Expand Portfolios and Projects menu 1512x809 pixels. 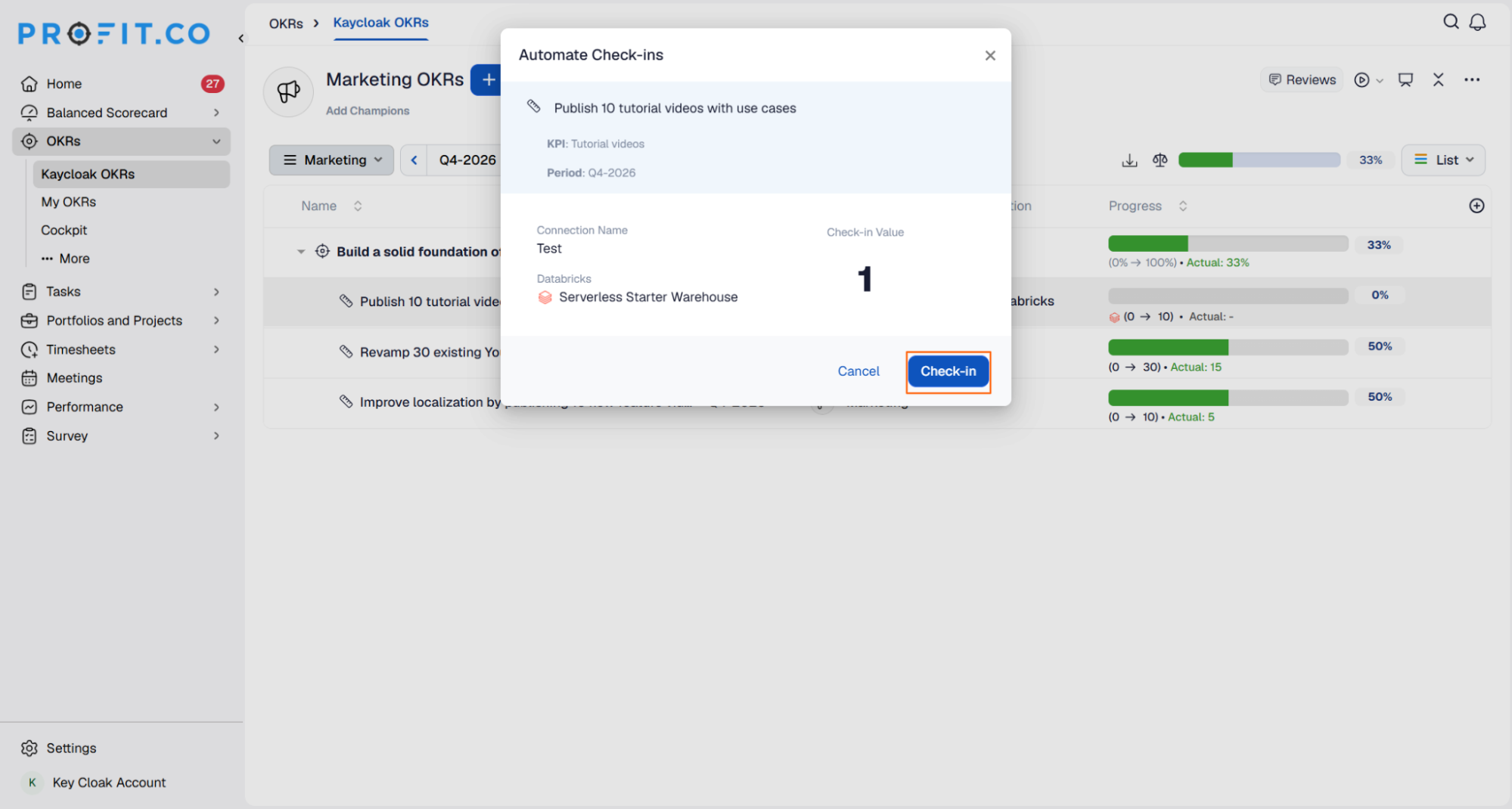pos(216,321)
